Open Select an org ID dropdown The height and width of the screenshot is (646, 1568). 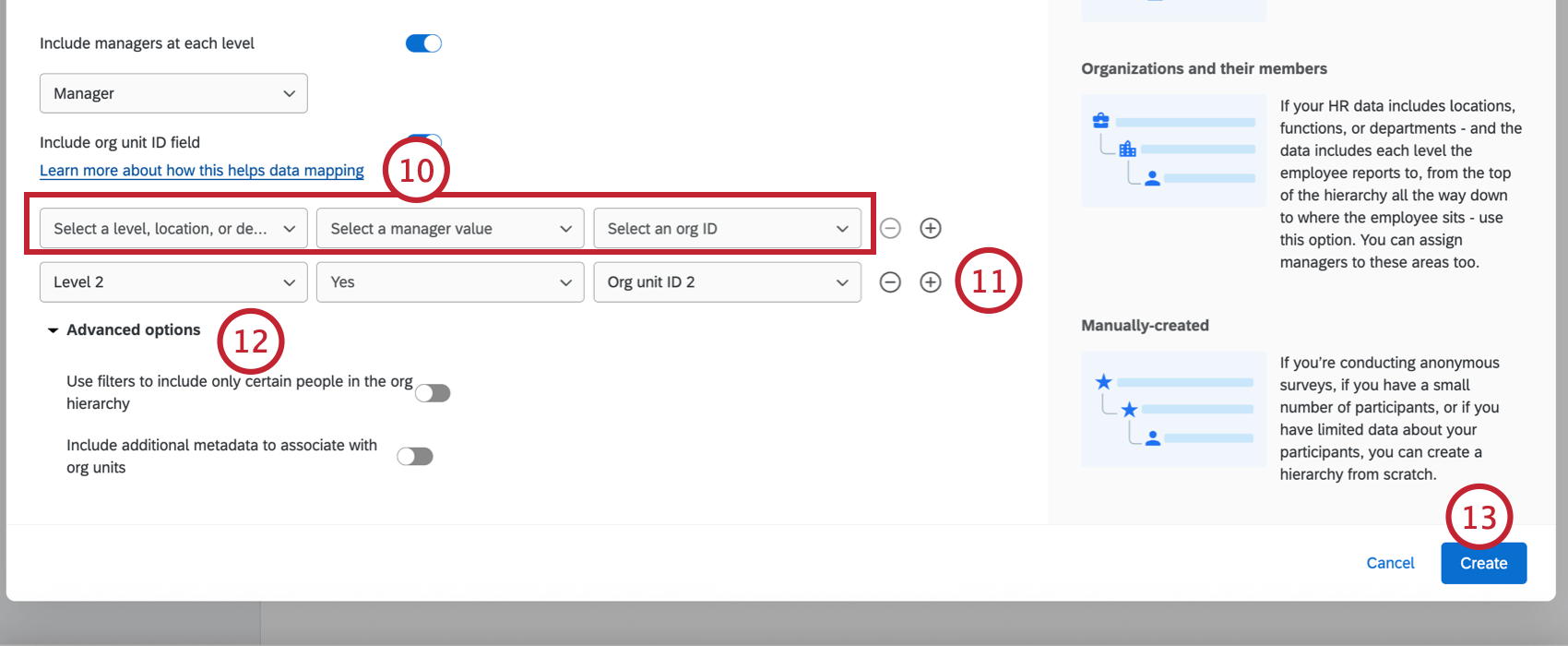coord(727,228)
